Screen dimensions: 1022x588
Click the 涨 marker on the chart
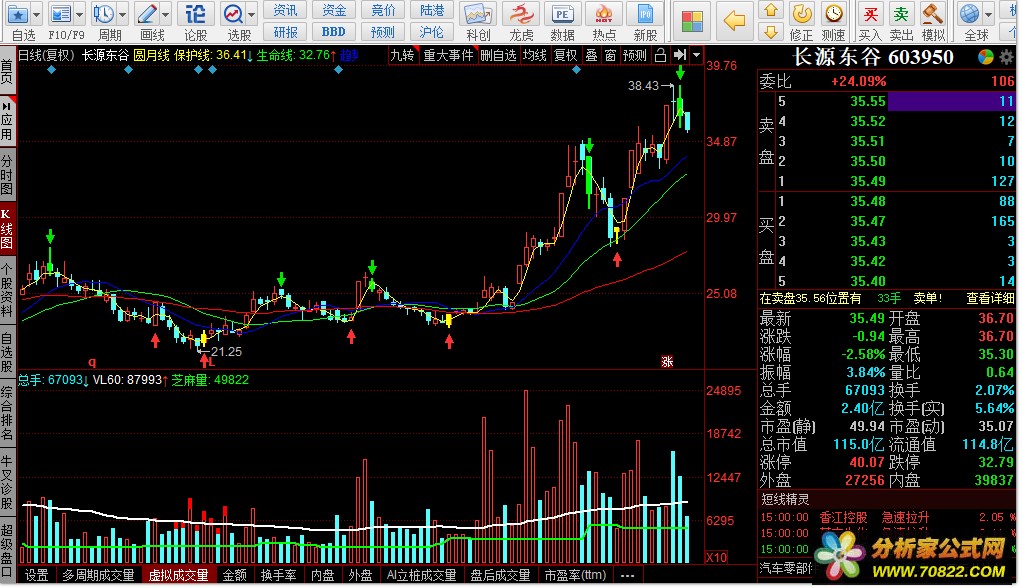[667, 362]
